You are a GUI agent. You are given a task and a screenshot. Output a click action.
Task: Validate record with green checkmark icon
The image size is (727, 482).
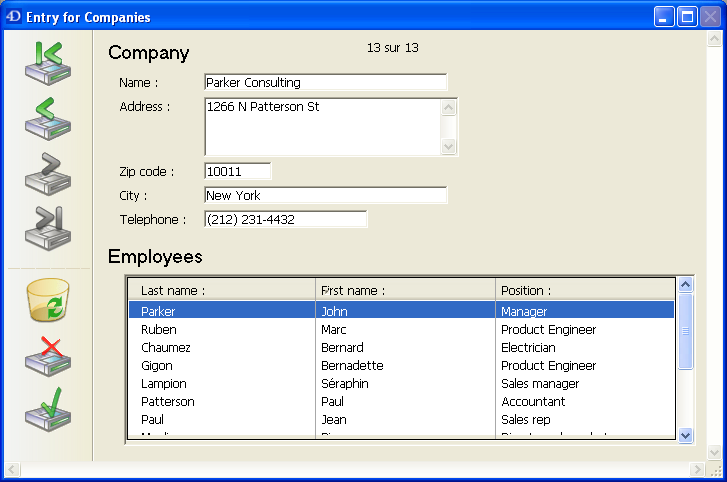point(47,410)
